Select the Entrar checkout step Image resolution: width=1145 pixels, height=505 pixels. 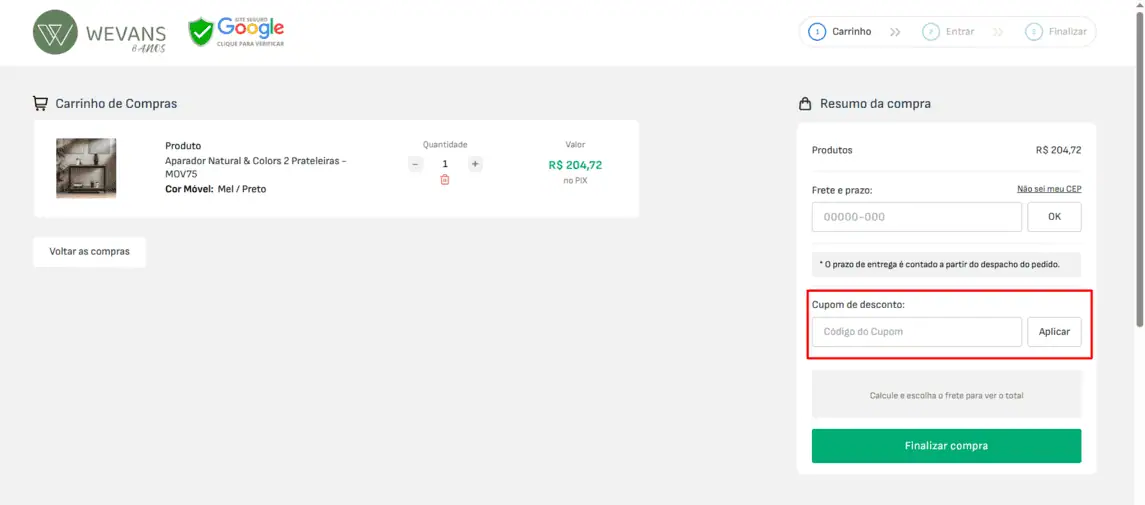tap(949, 32)
